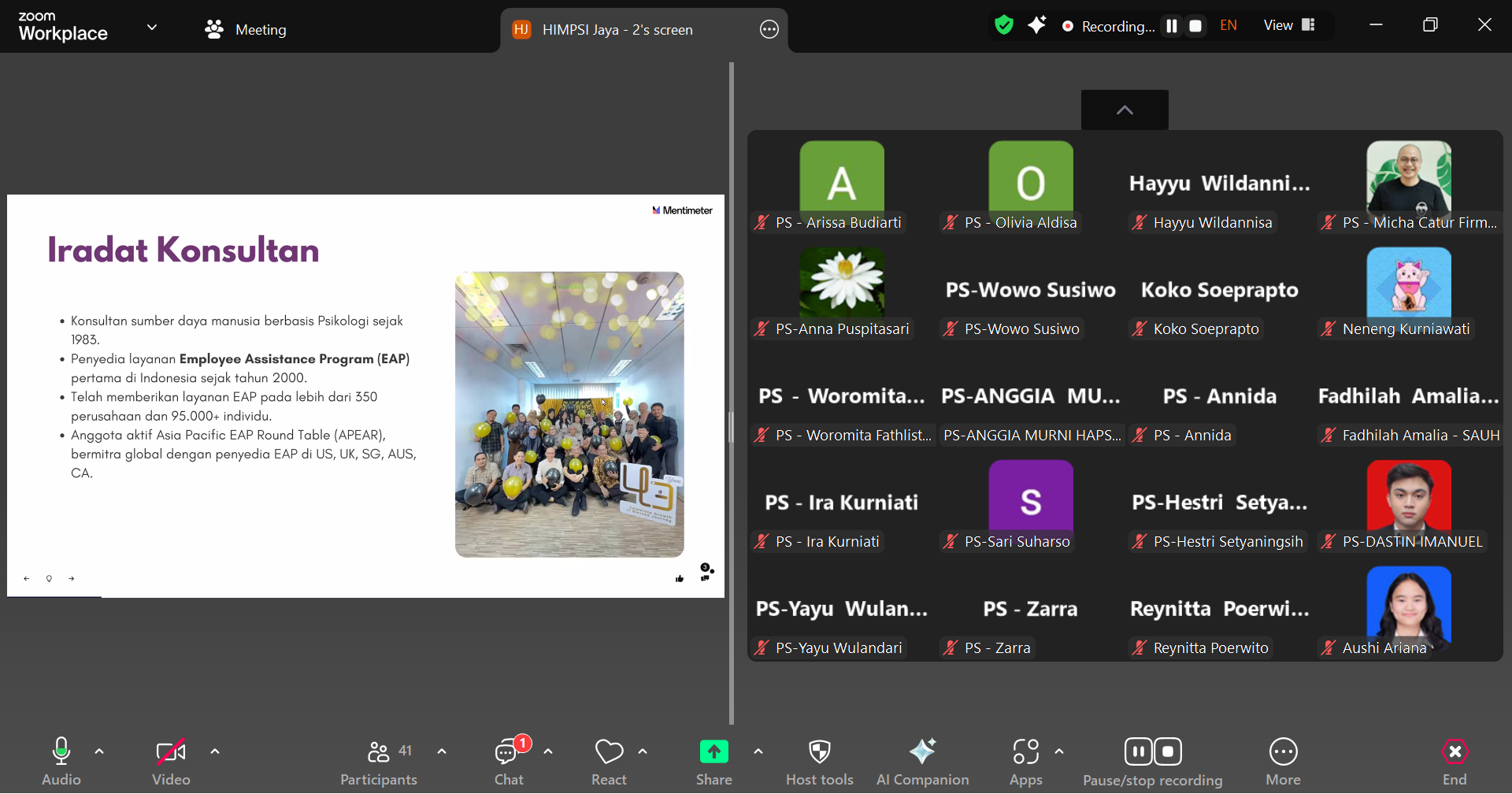Expand share options caret
Viewport: 1512px width, 794px height.
[758, 751]
